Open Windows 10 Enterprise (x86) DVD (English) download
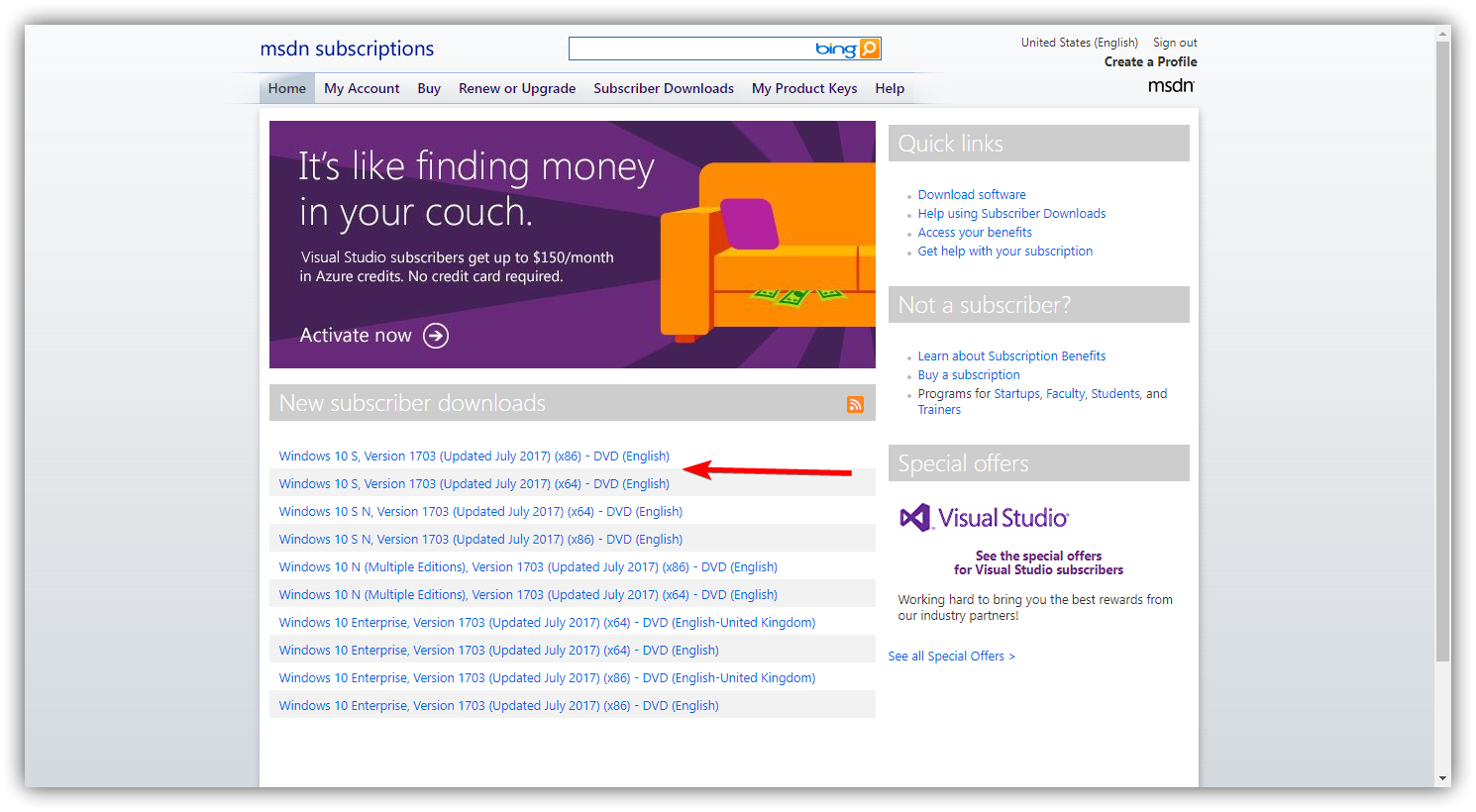This screenshot has width=1476, height=812. (x=499, y=706)
